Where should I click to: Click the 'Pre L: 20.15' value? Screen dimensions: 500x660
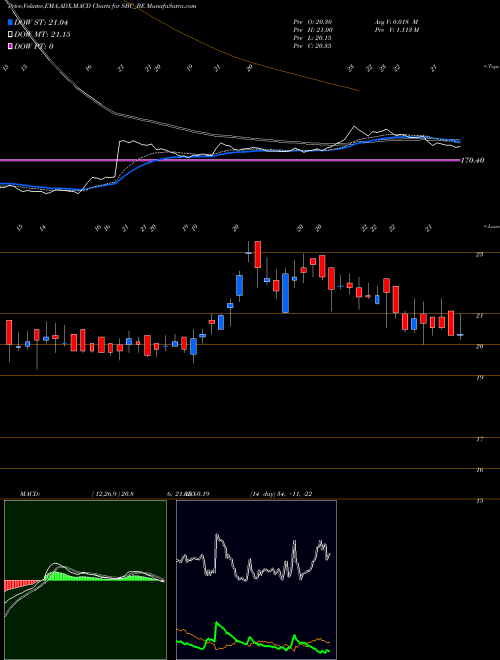point(313,38)
